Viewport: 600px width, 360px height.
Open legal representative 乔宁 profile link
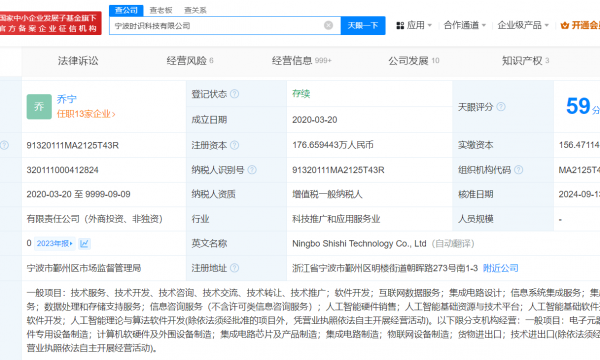pyautogui.click(x=67, y=99)
